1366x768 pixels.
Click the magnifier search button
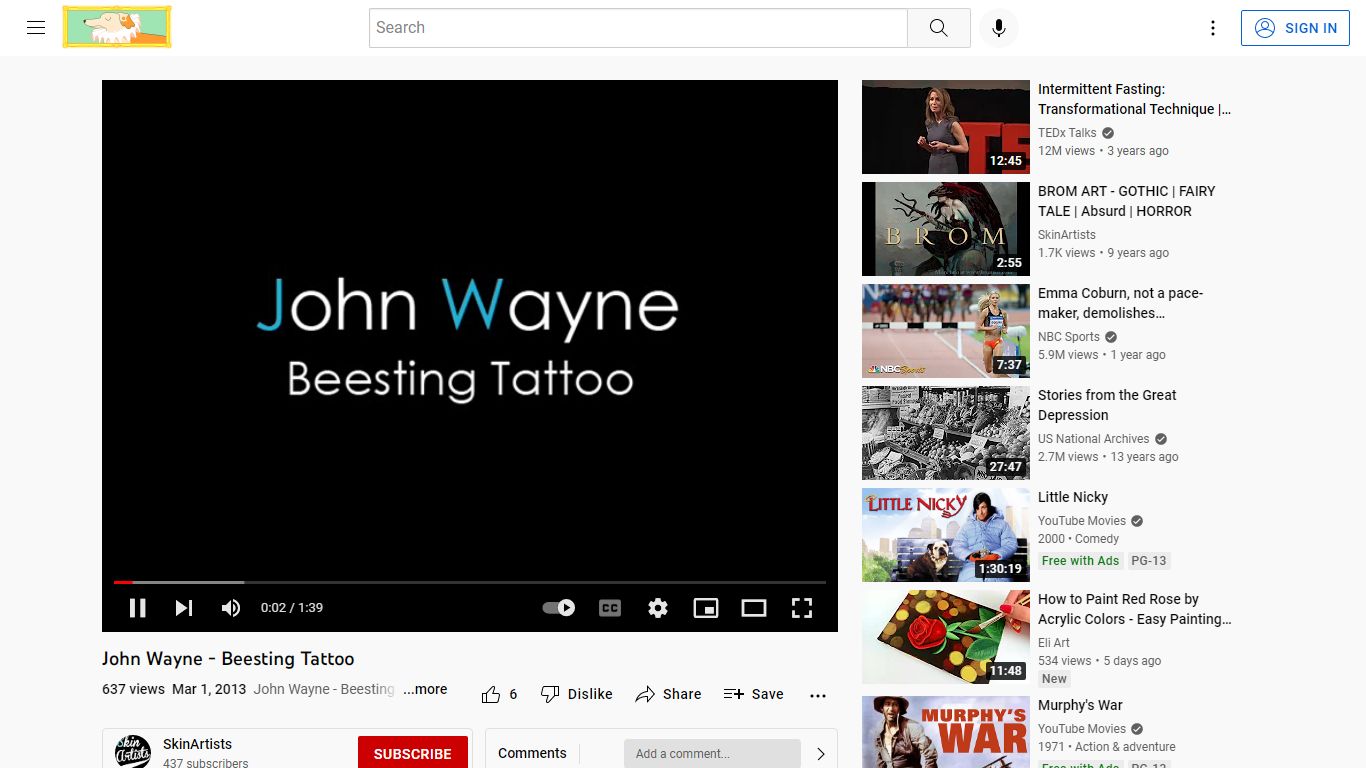938,28
